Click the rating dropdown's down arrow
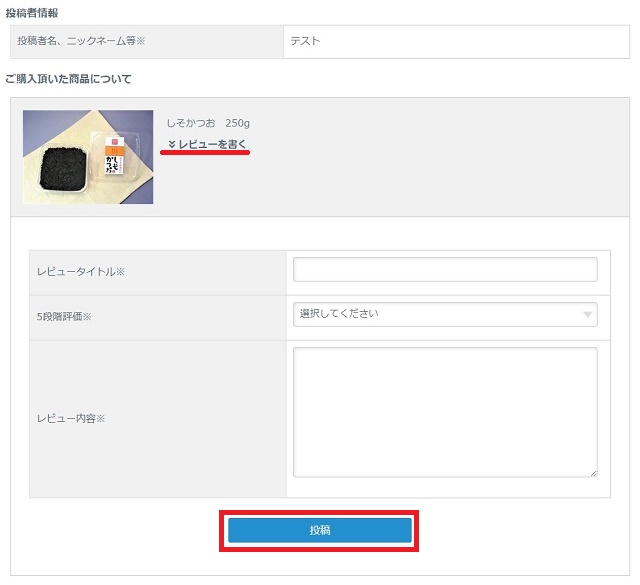Viewport: 640px width, 585px height. (587, 315)
